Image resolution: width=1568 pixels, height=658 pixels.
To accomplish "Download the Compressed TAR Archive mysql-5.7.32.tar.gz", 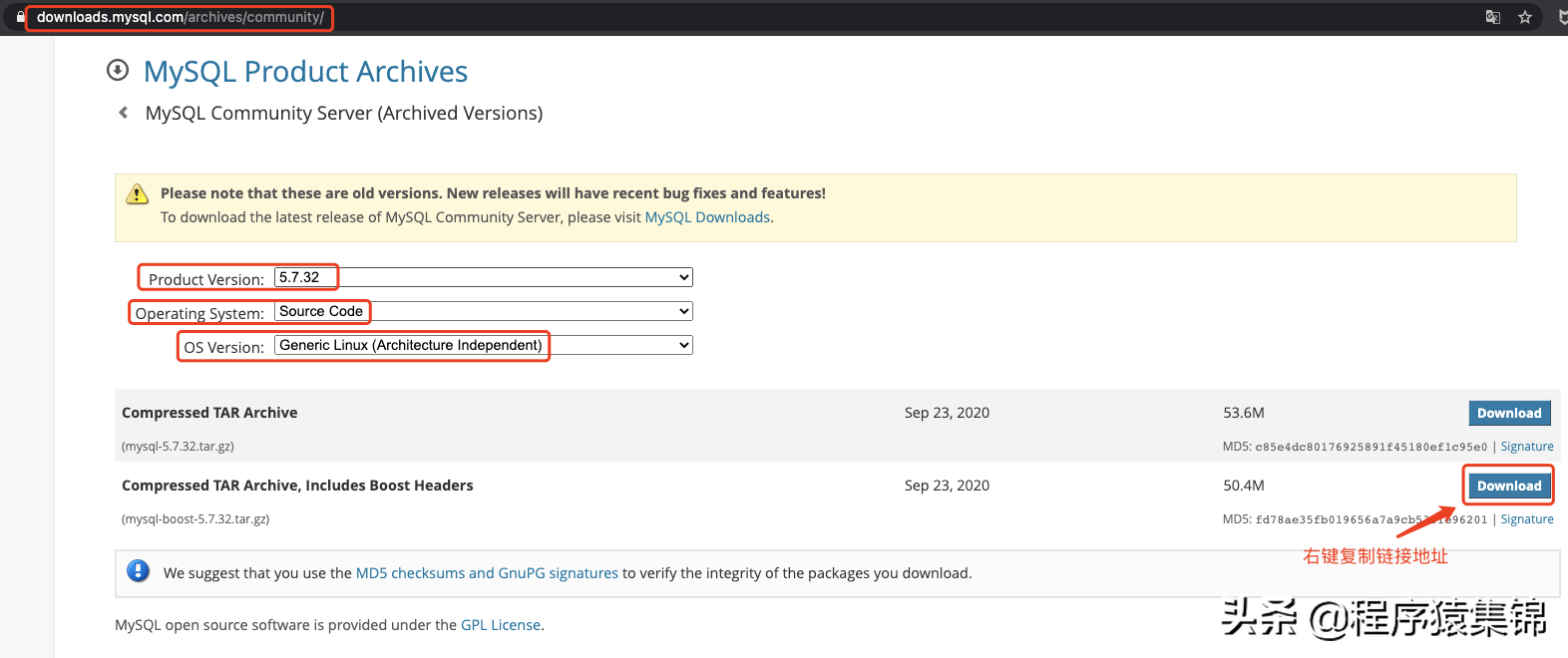I will (1509, 413).
